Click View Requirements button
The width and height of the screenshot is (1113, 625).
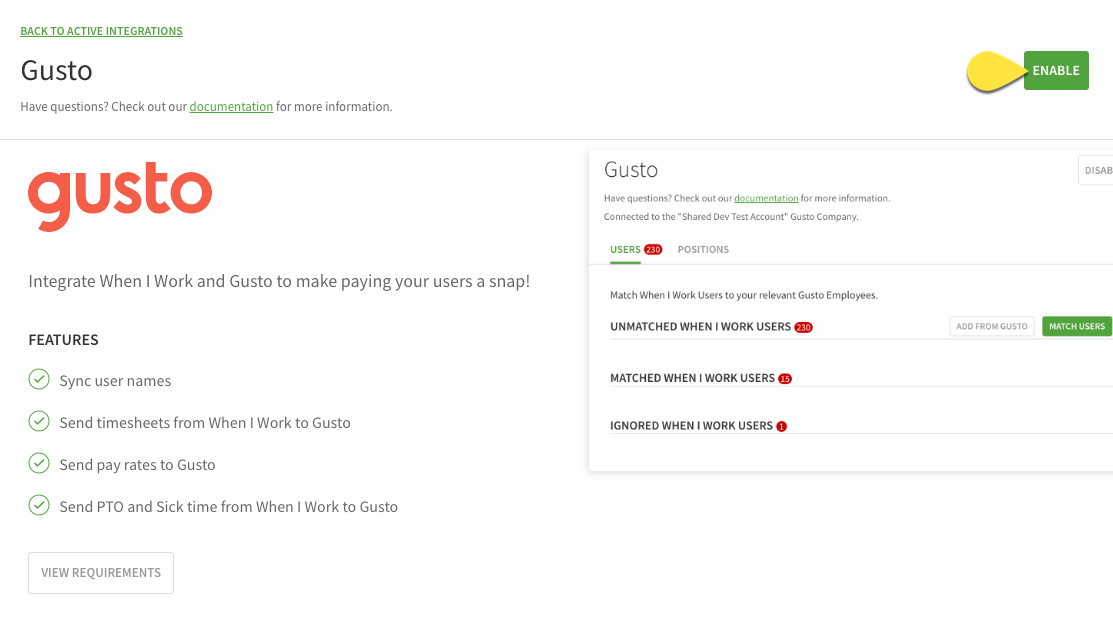pyautogui.click(x=101, y=573)
